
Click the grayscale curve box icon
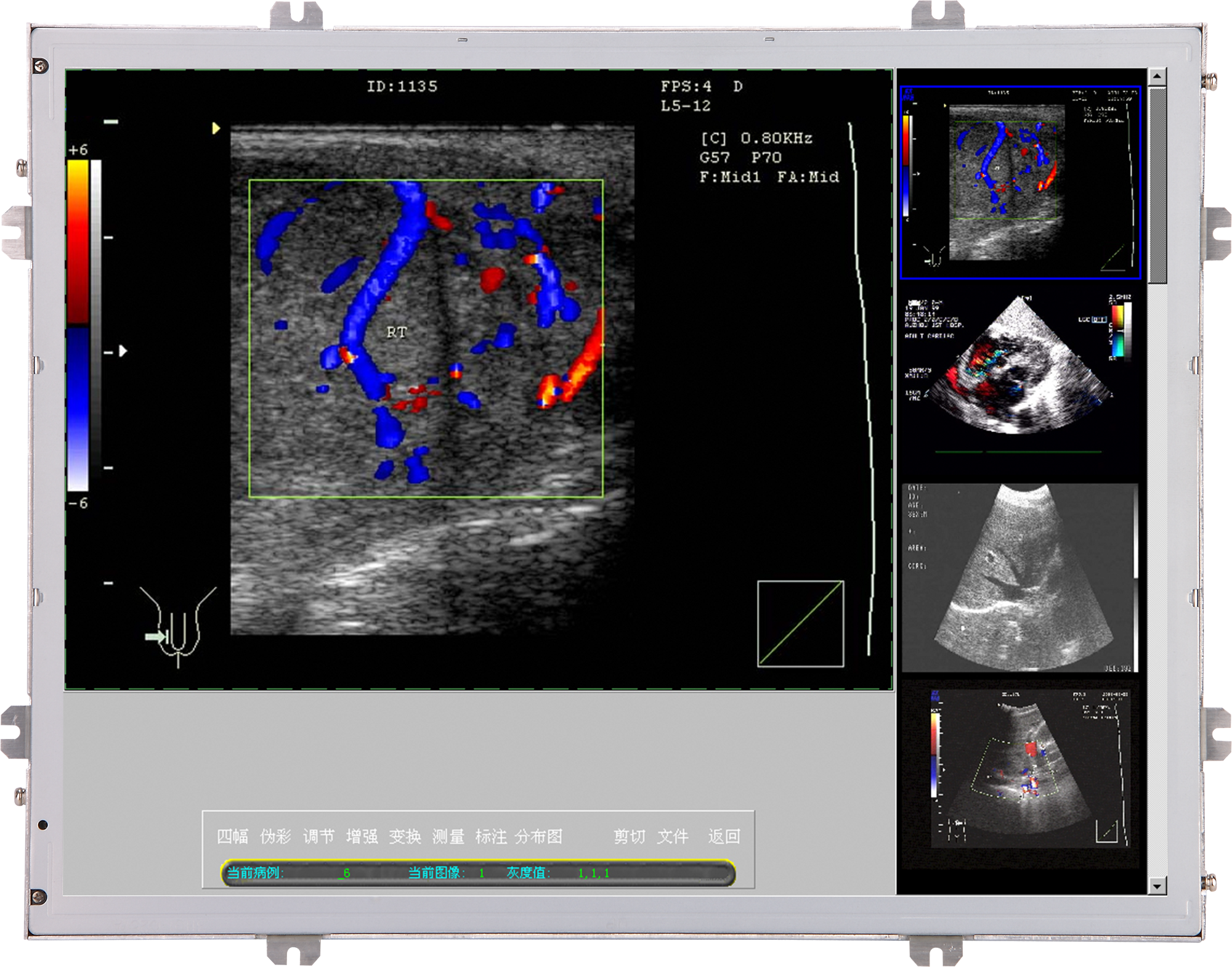click(x=800, y=623)
